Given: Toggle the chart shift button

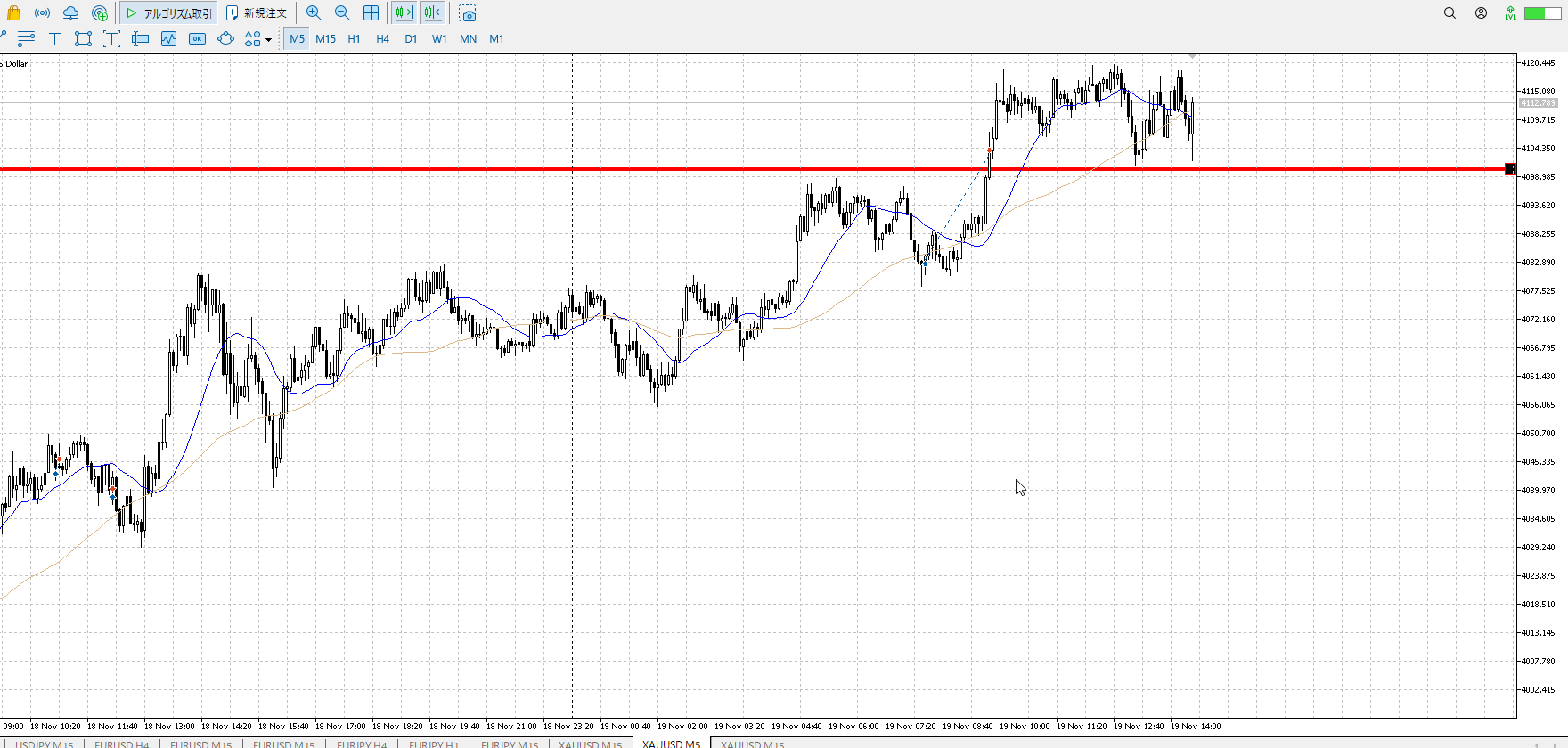Looking at the screenshot, I should (433, 13).
